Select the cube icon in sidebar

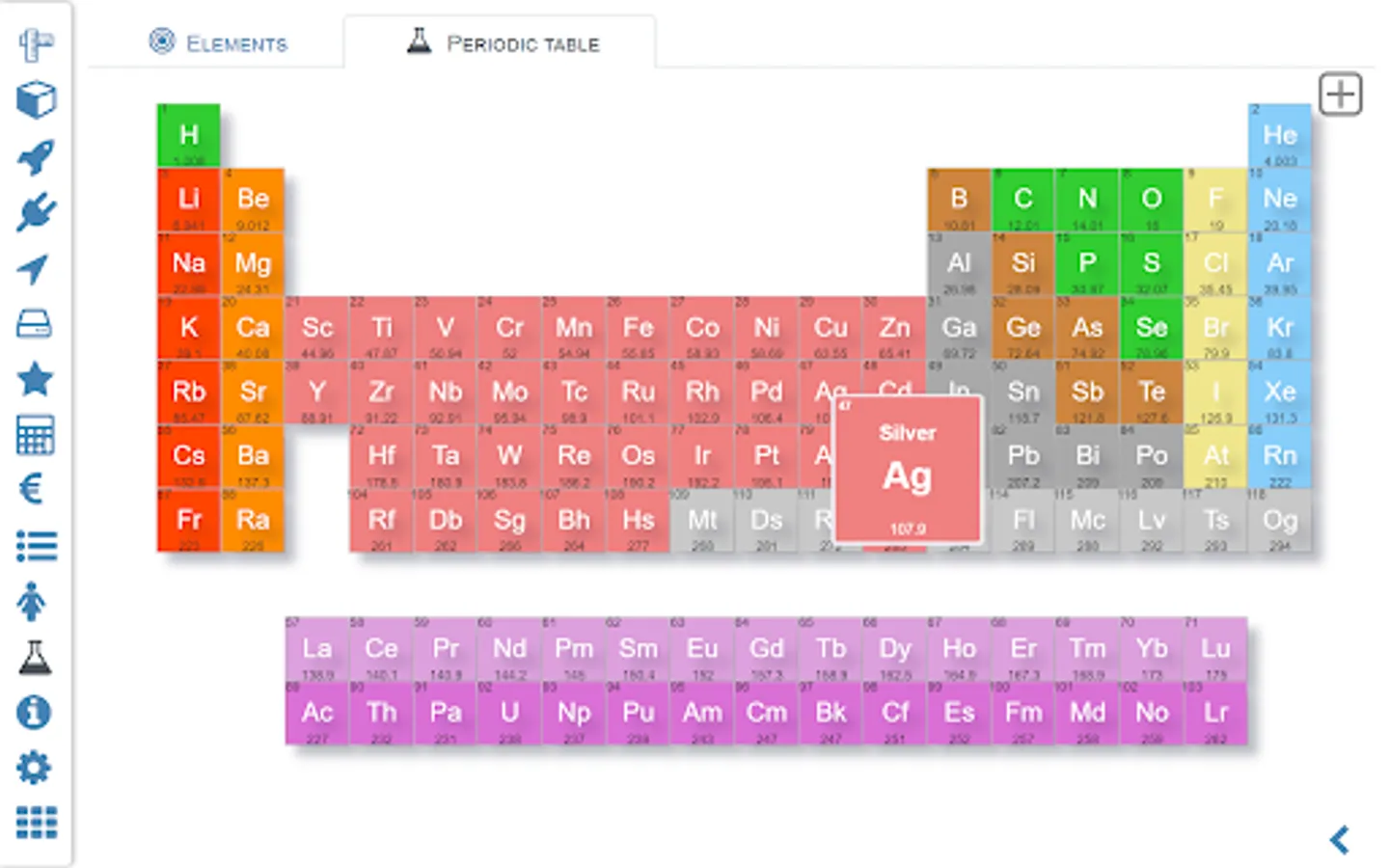pos(36,100)
